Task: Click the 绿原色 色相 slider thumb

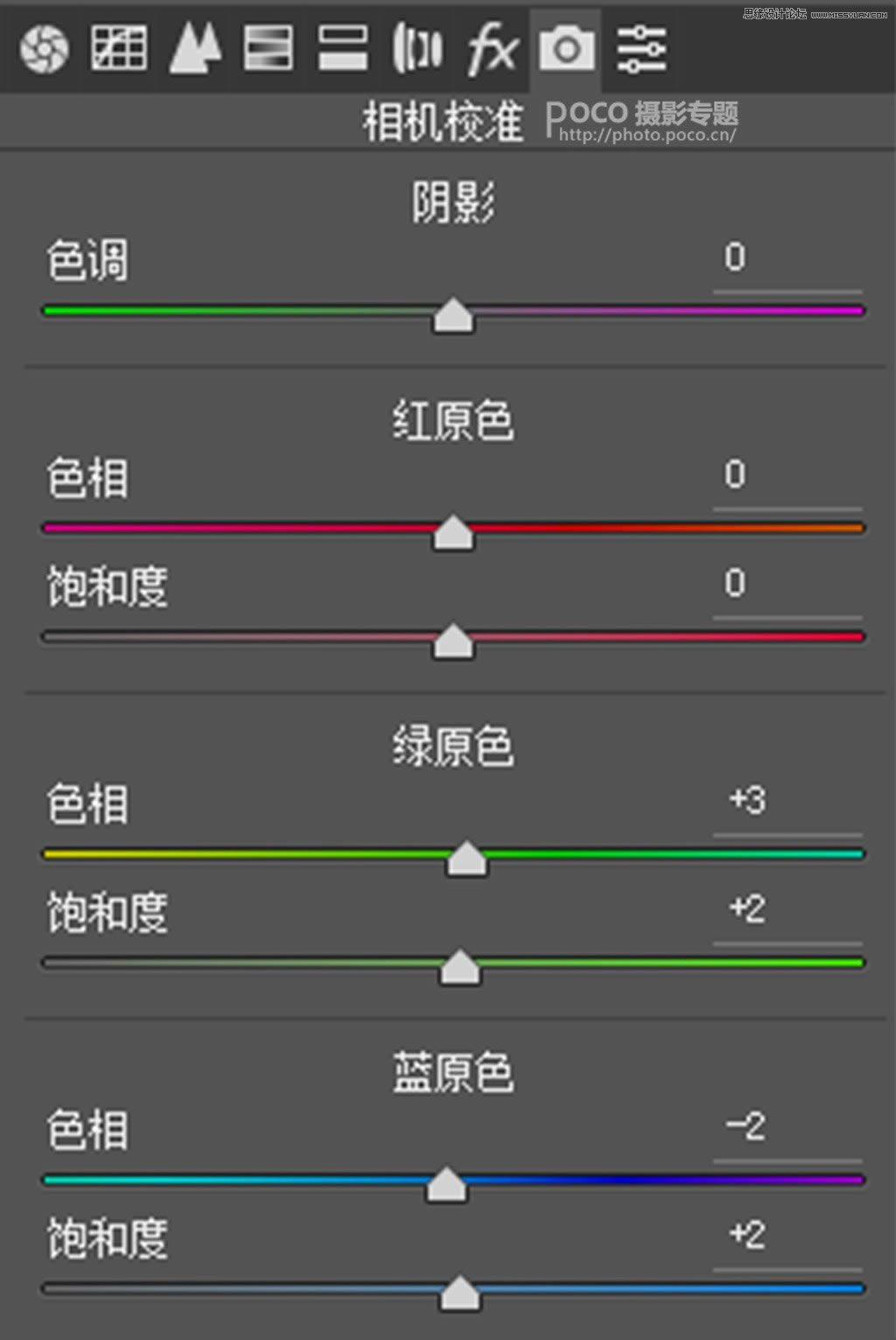Action: tap(466, 859)
